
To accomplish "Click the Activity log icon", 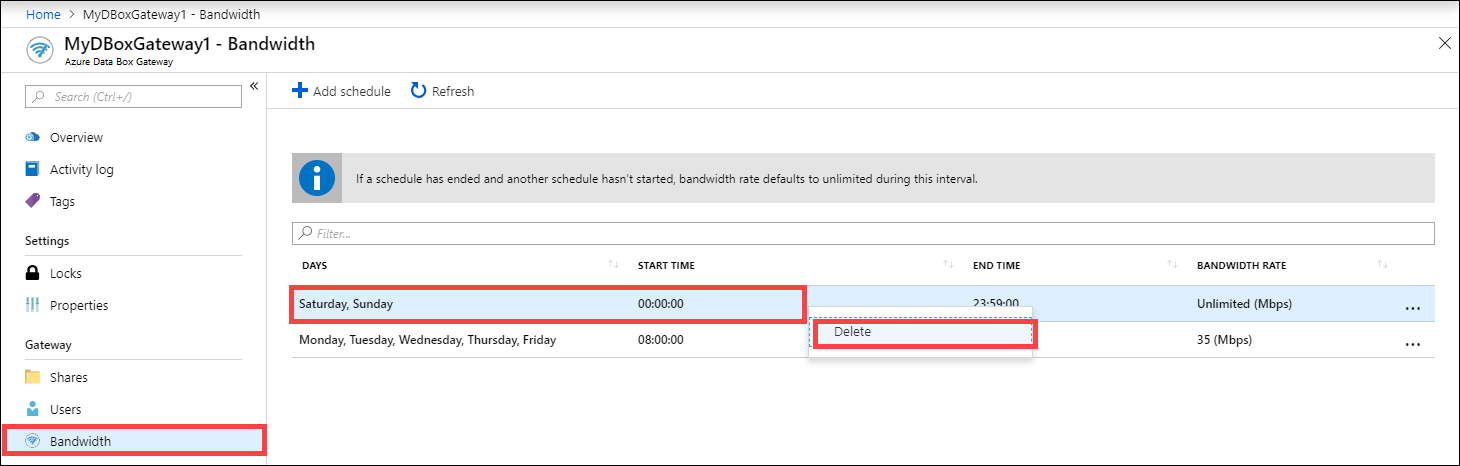I will [x=33, y=169].
